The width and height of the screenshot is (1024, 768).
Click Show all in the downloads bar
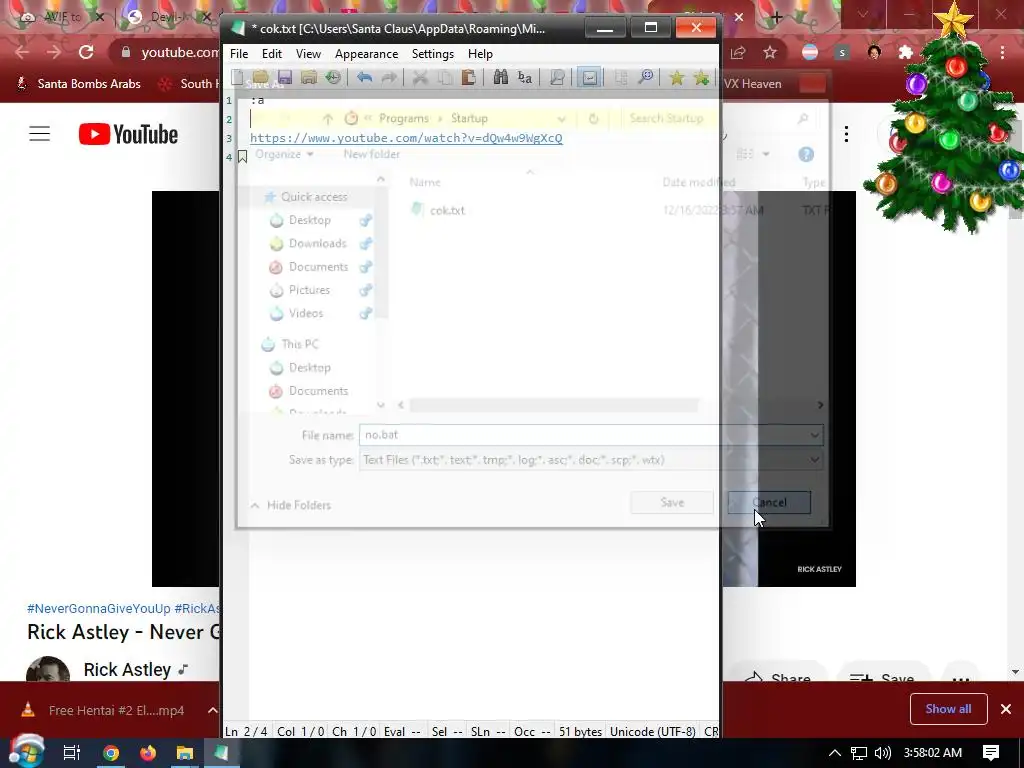point(948,709)
